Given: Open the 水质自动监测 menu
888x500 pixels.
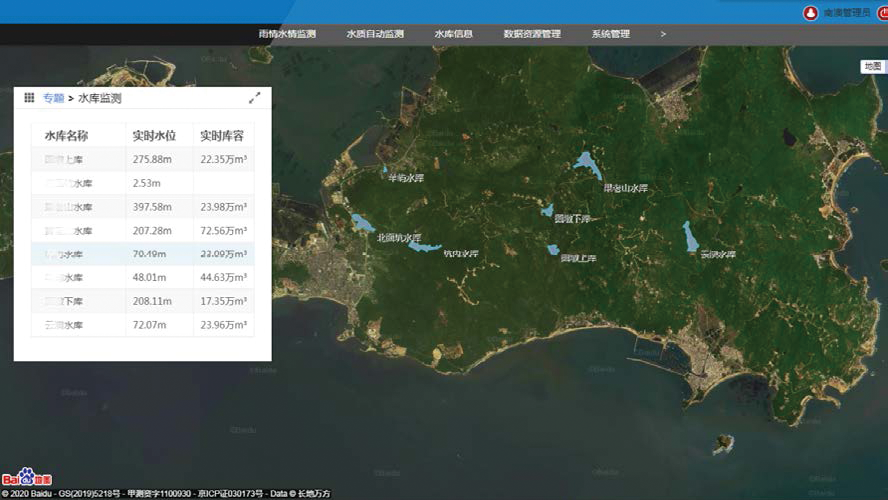Looking at the screenshot, I should pyautogui.click(x=375, y=34).
